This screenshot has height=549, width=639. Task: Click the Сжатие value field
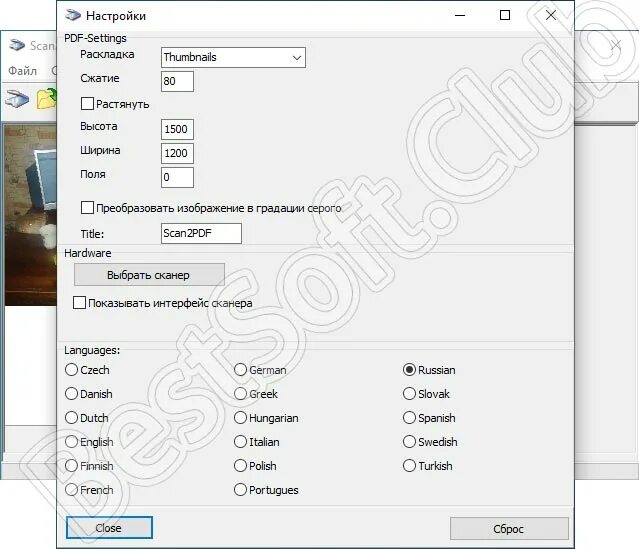(177, 82)
